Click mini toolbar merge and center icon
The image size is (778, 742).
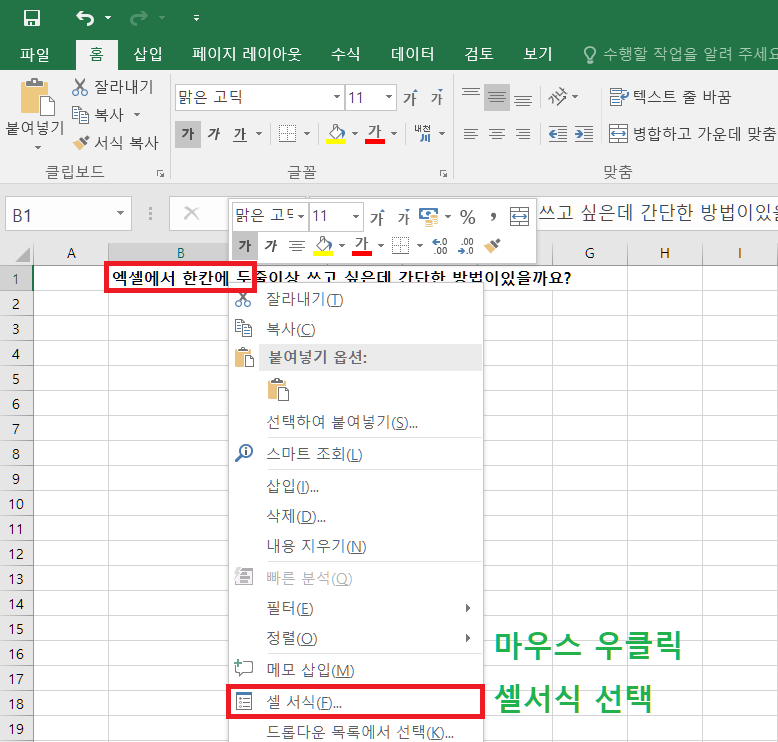(x=519, y=217)
